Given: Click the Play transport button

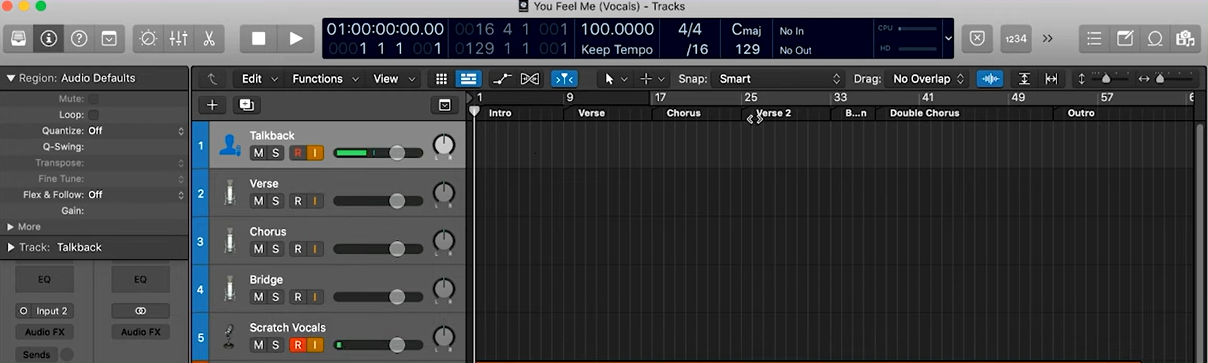Looking at the screenshot, I should tap(295, 38).
